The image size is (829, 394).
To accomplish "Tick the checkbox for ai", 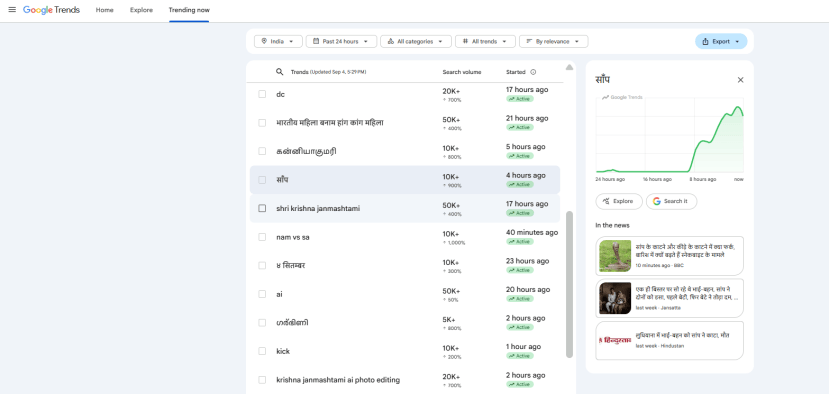I will (x=262, y=294).
